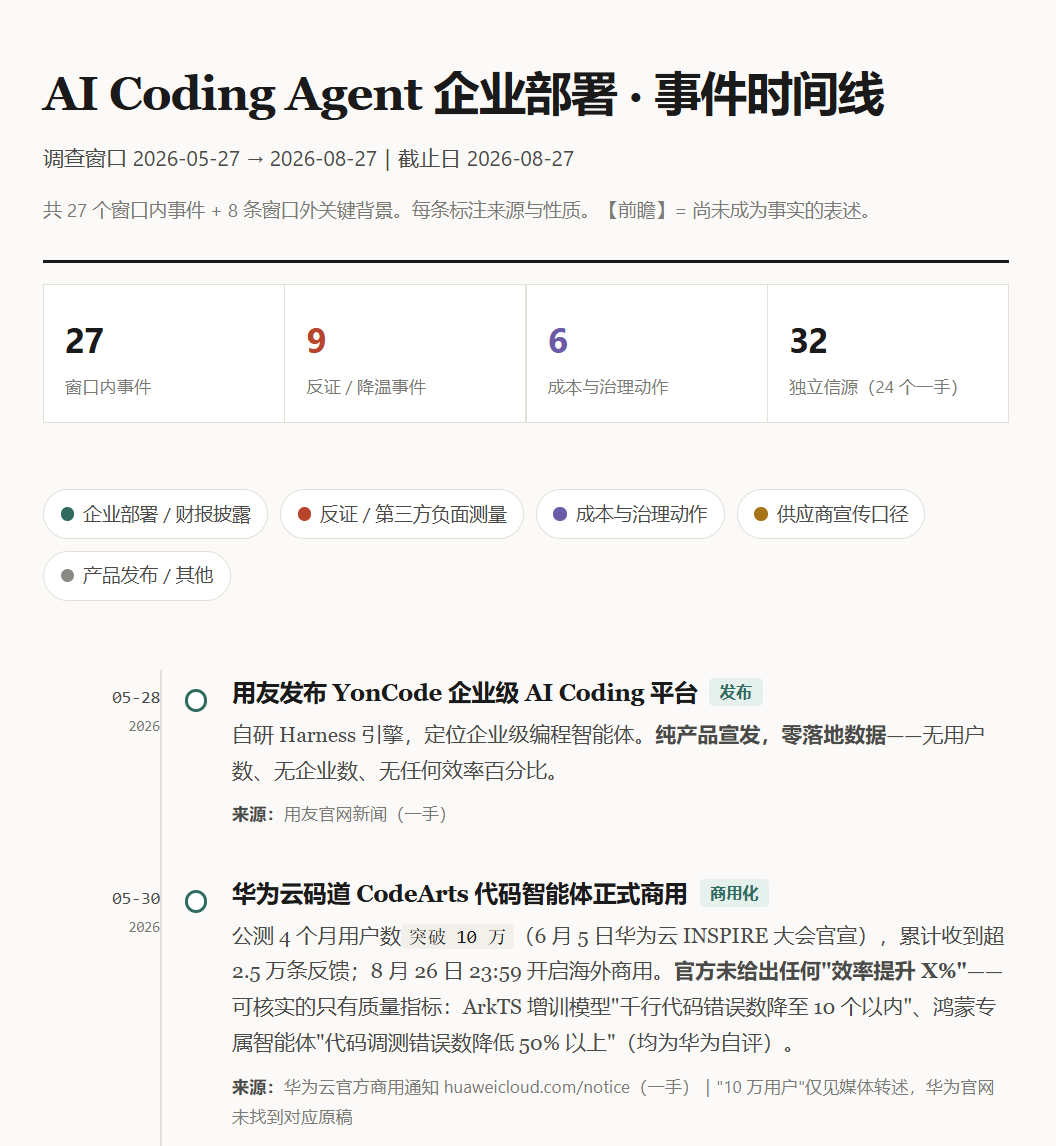
Task: Click the 27 窗口内事件 stat card
Action: (x=164, y=354)
